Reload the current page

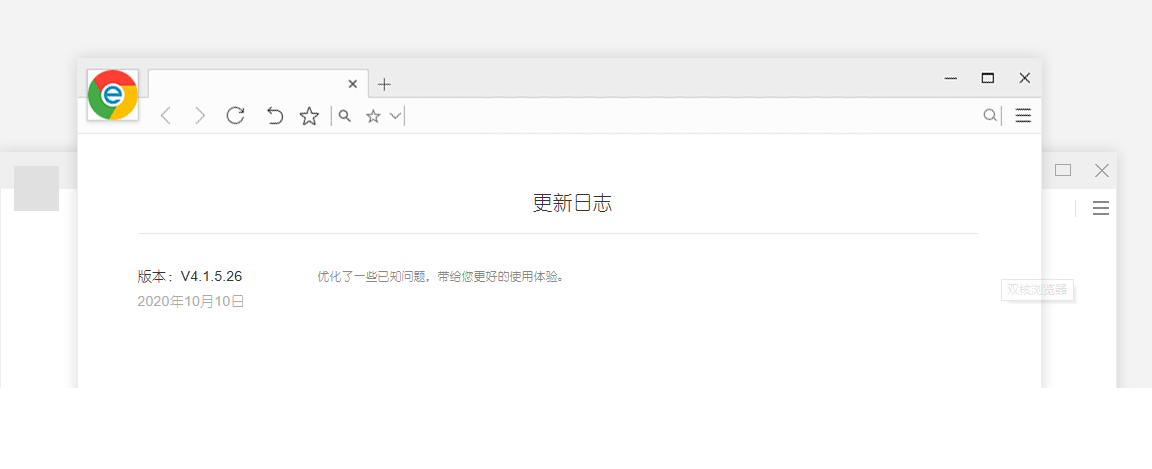pos(235,115)
